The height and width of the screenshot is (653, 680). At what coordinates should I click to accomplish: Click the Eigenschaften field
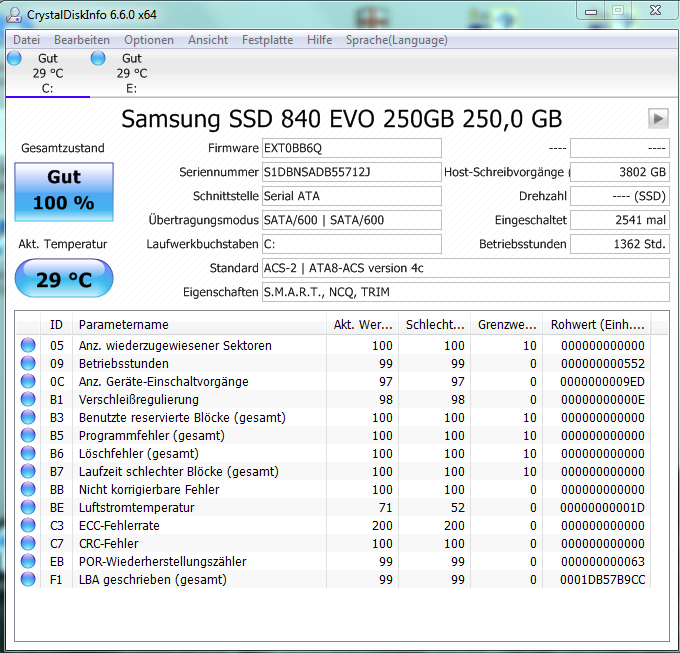466,292
